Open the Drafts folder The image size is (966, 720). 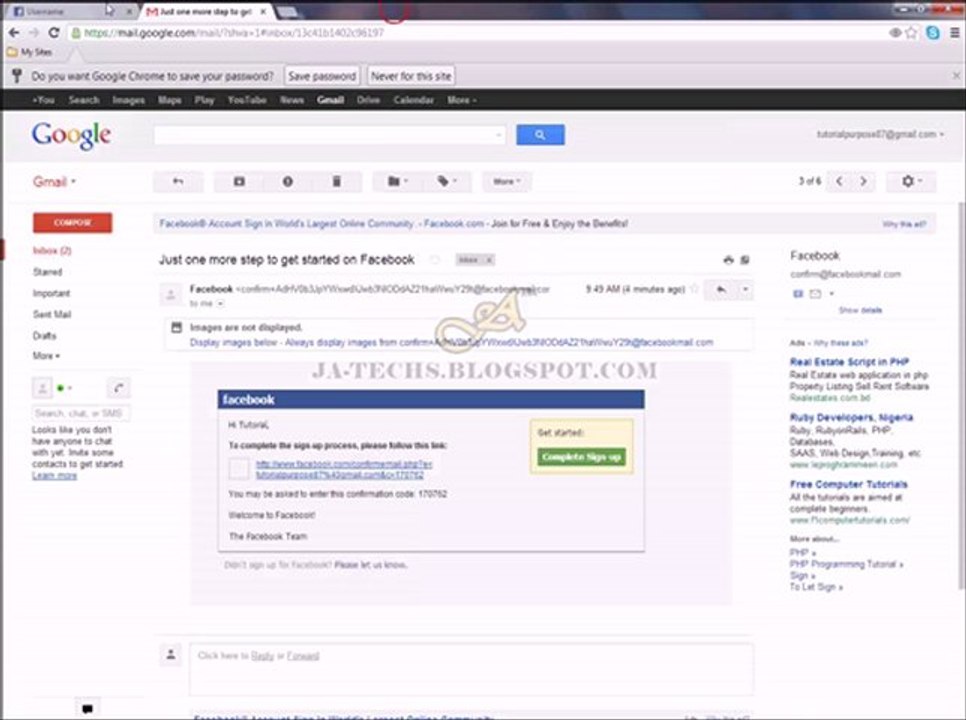point(44,336)
